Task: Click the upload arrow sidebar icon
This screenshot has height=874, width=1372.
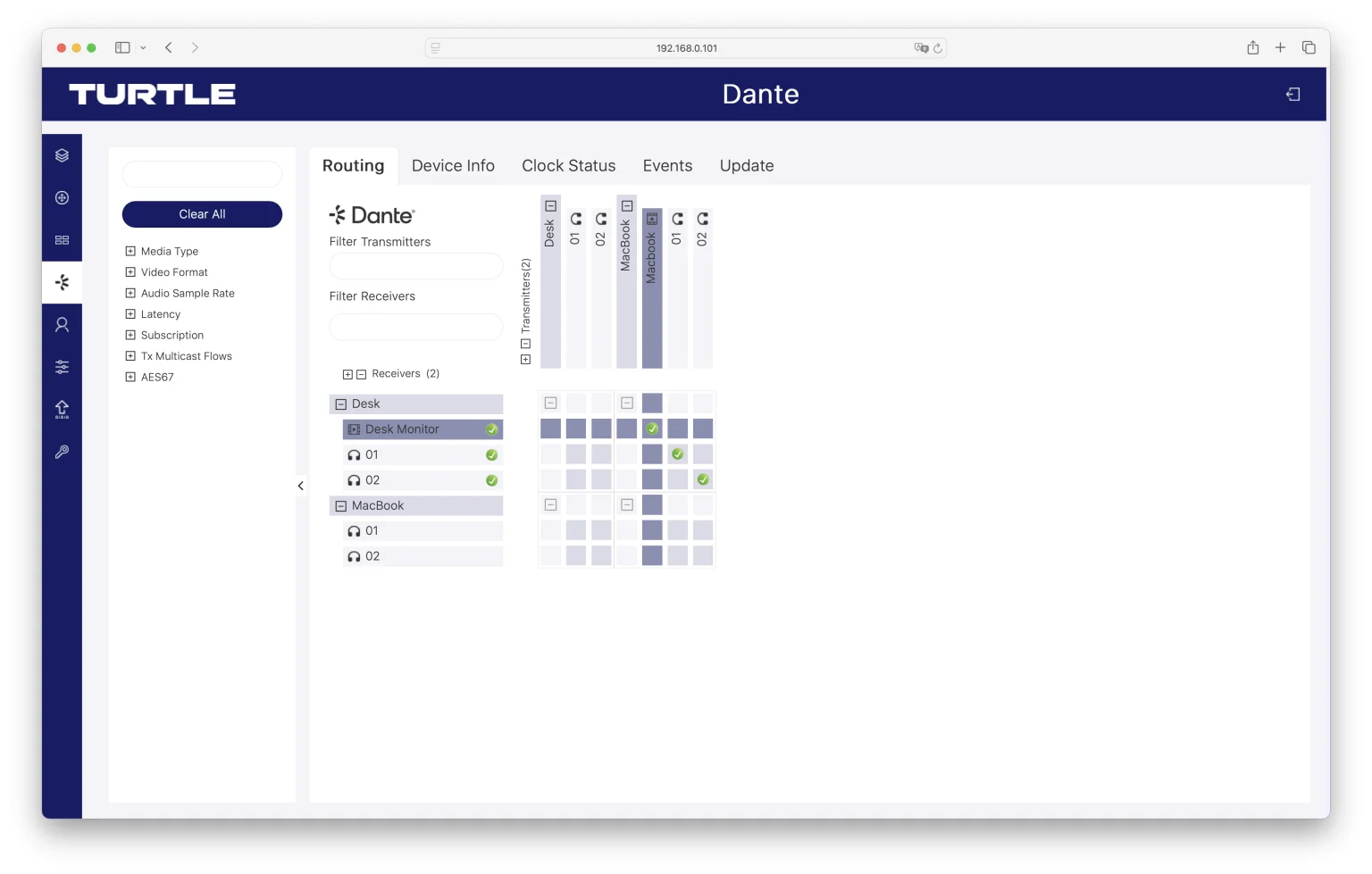Action: (x=62, y=410)
